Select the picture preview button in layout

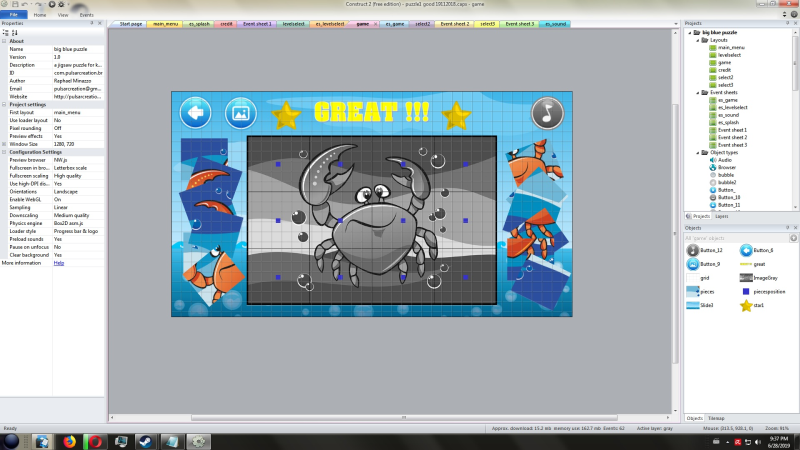point(240,113)
